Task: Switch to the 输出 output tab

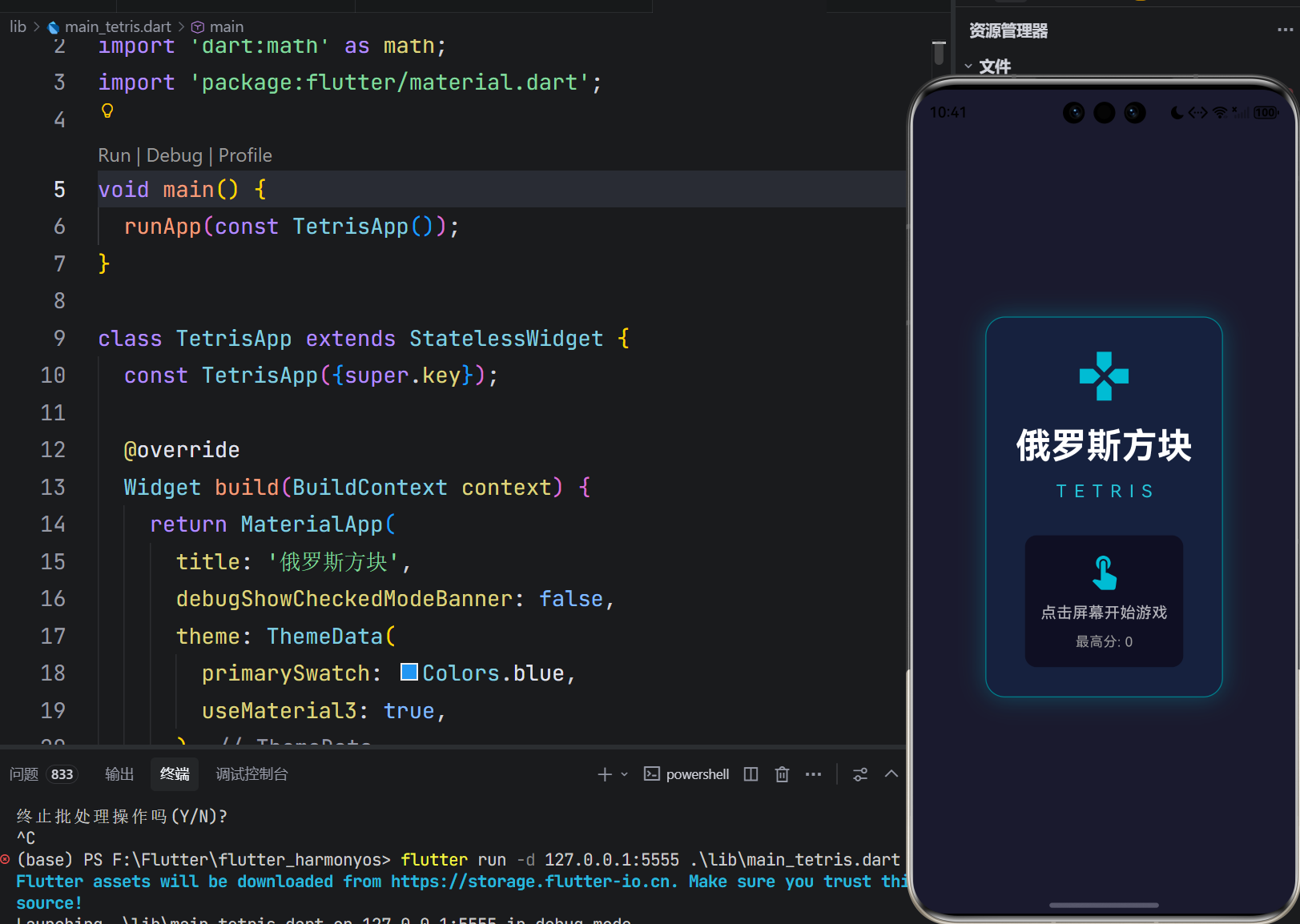Action: point(119,774)
